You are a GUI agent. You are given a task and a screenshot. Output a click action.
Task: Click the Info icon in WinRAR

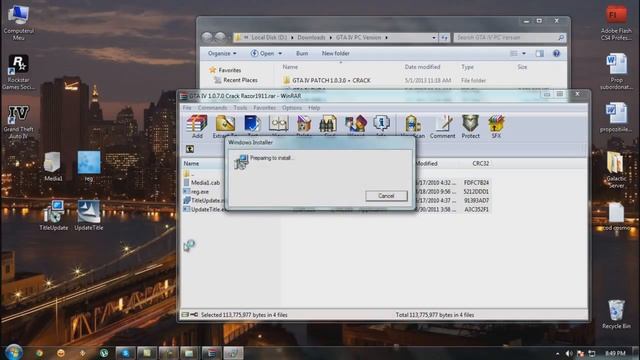pyautogui.click(x=381, y=127)
